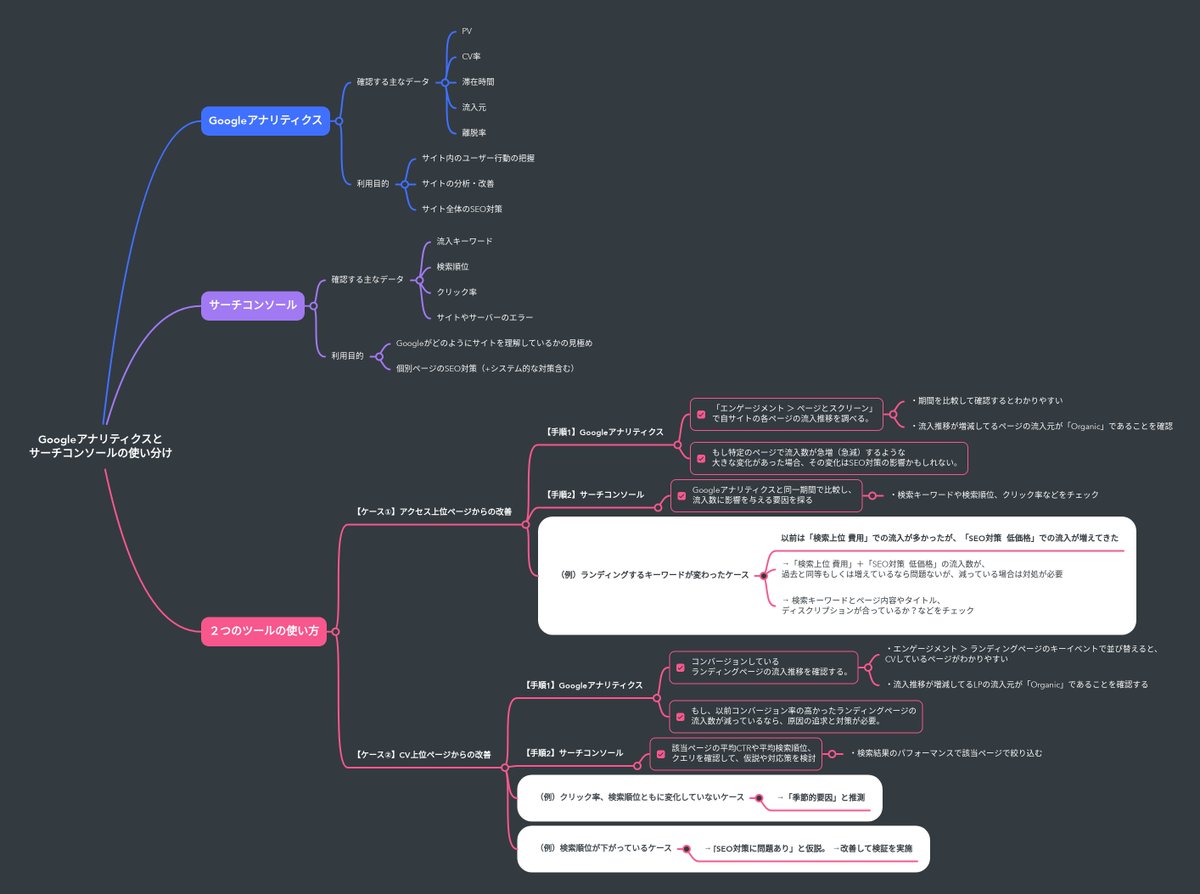Select the 【ケース②】CV上位ページからの改善 node
This screenshot has width=1200, height=894.
[424, 754]
